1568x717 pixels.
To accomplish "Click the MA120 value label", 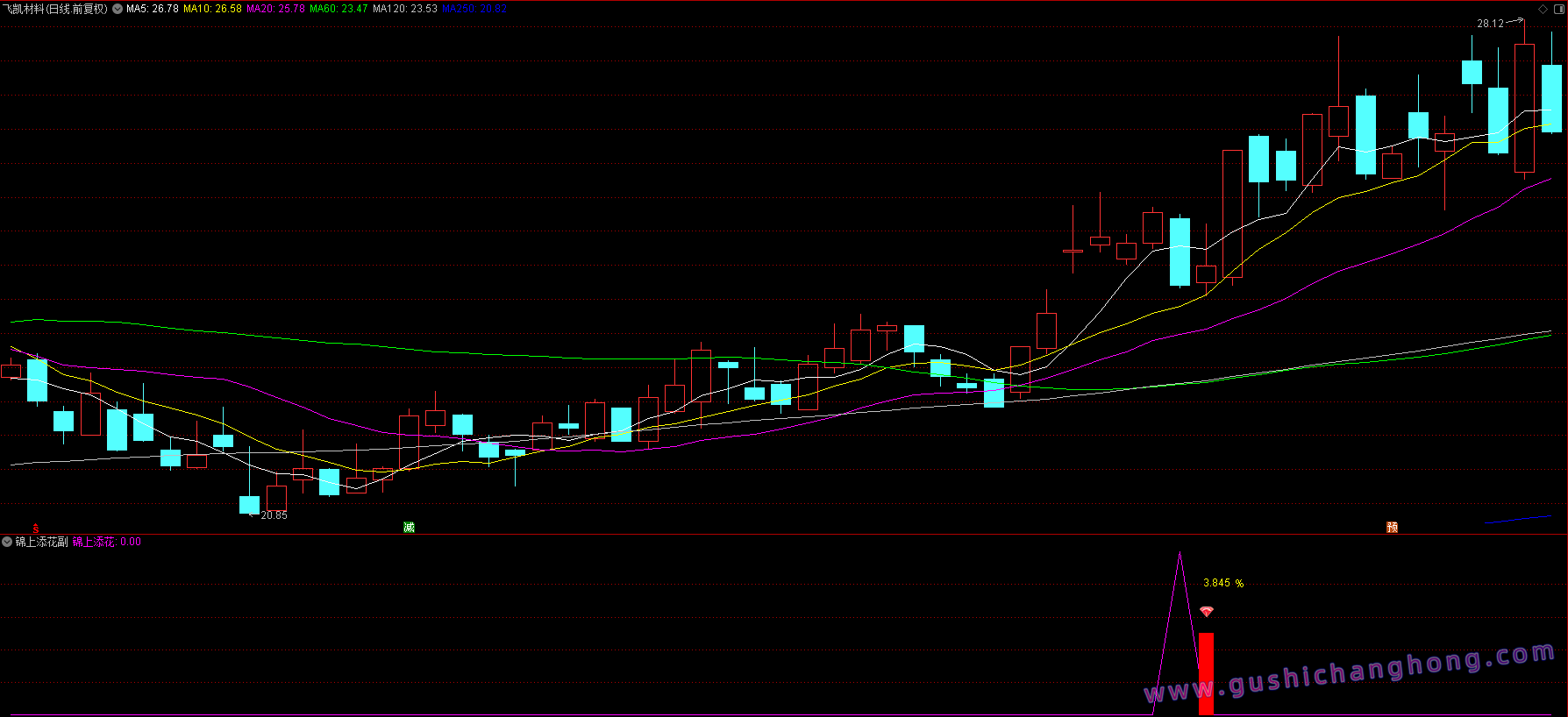I will click(404, 9).
